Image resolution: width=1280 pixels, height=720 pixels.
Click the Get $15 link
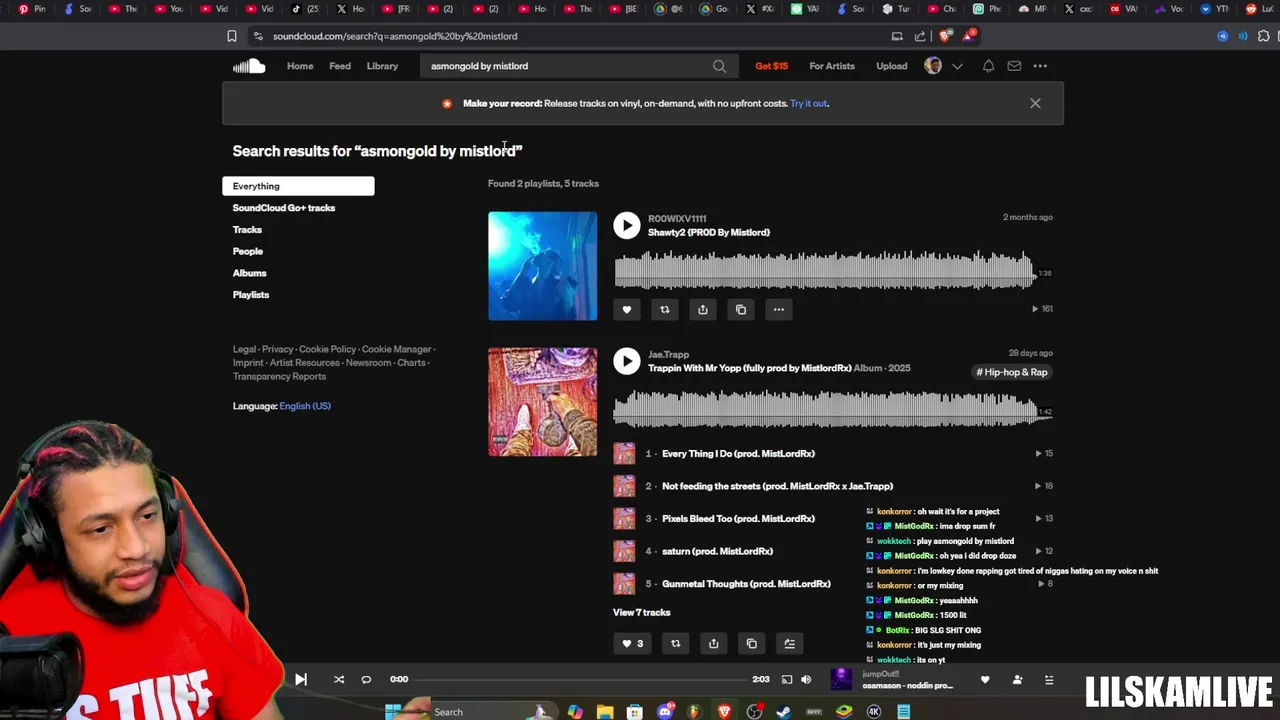point(771,66)
